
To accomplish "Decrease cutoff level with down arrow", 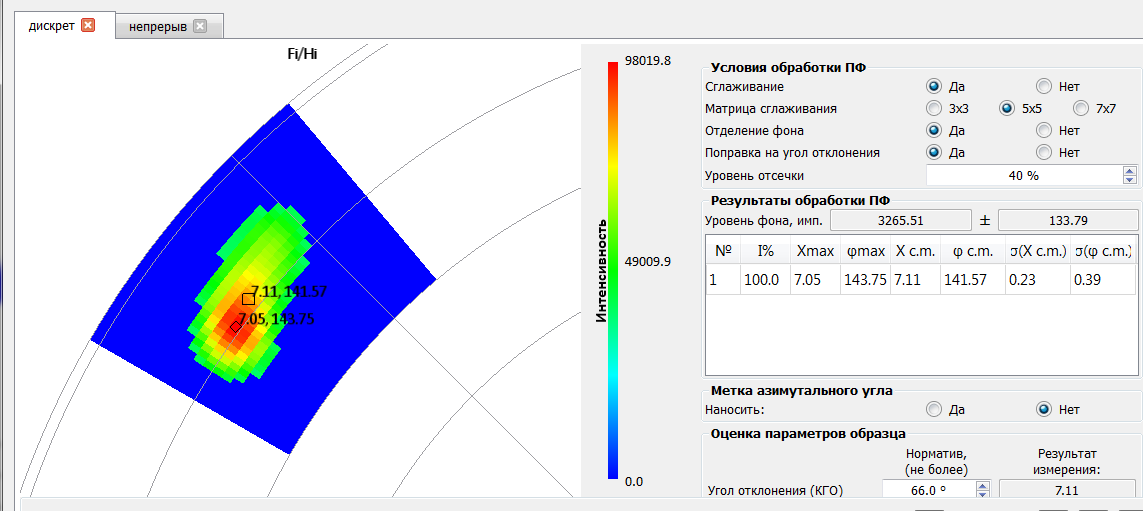I will (1130, 180).
